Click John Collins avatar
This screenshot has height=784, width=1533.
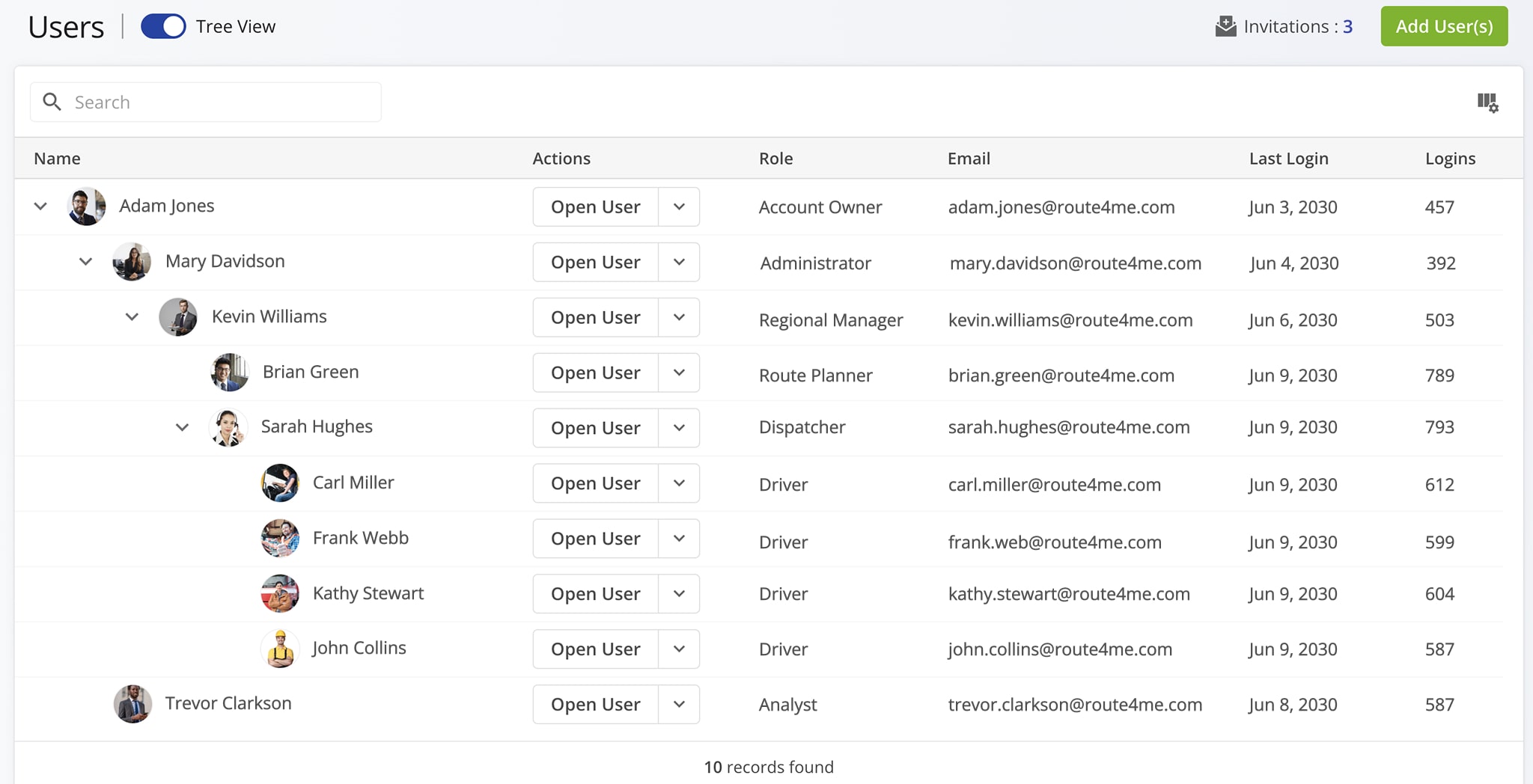point(280,649)
